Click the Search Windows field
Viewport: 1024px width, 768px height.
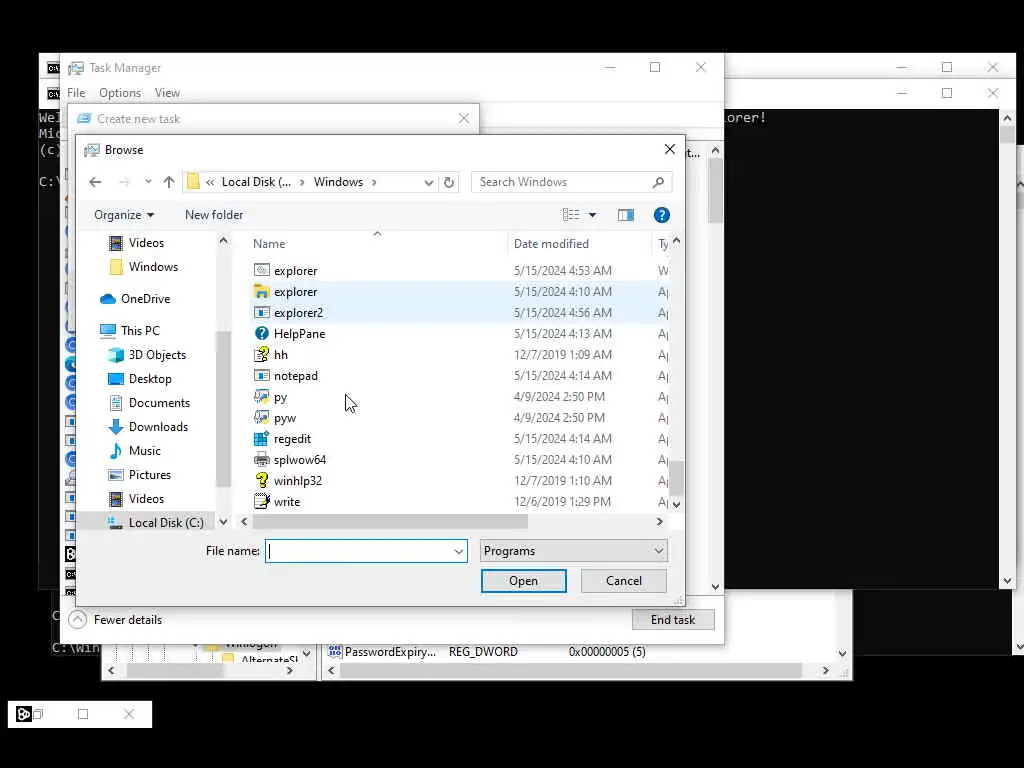[564, 182]
